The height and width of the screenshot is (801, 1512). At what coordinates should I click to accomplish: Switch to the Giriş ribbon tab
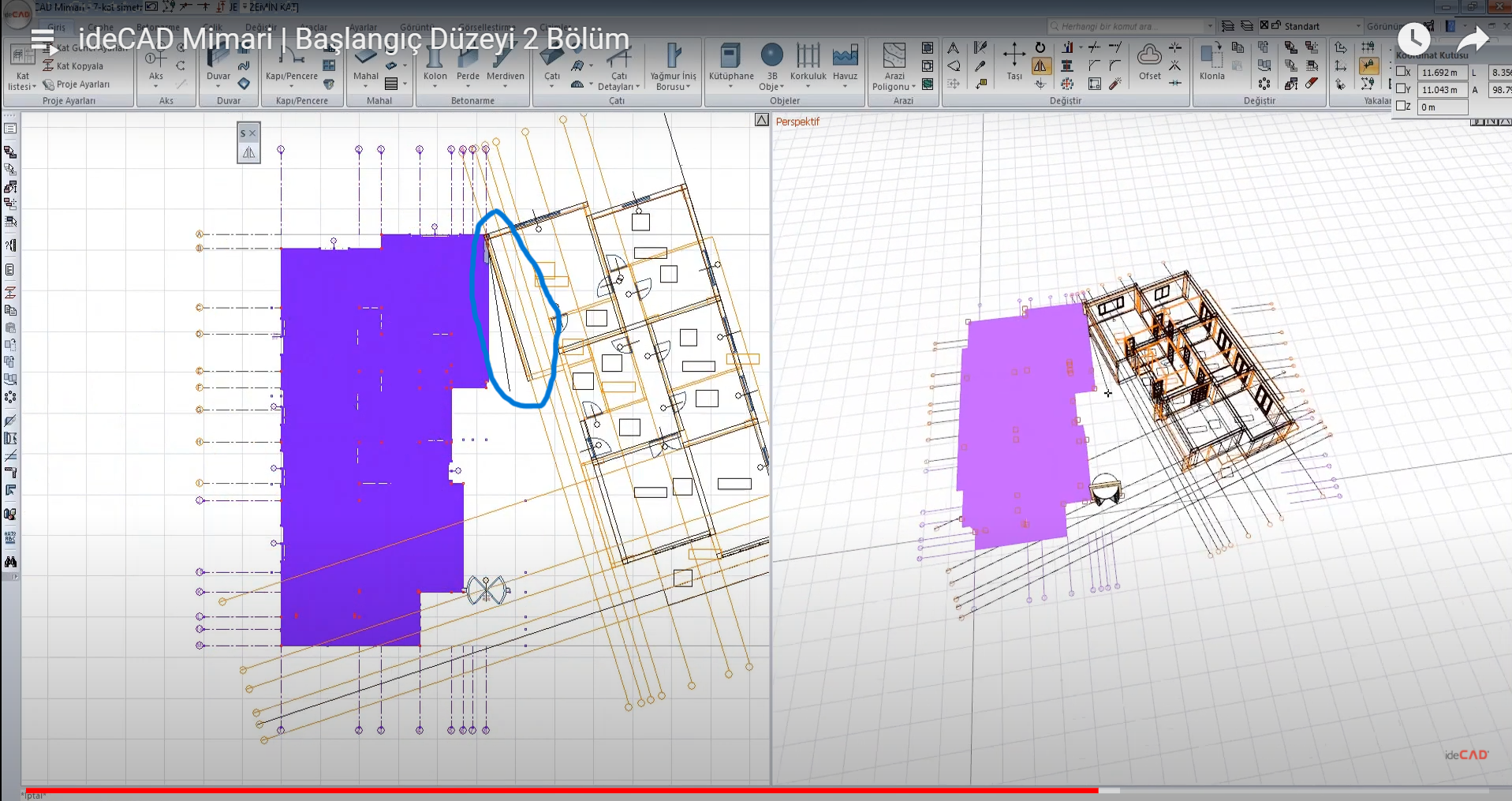[57, 28]
